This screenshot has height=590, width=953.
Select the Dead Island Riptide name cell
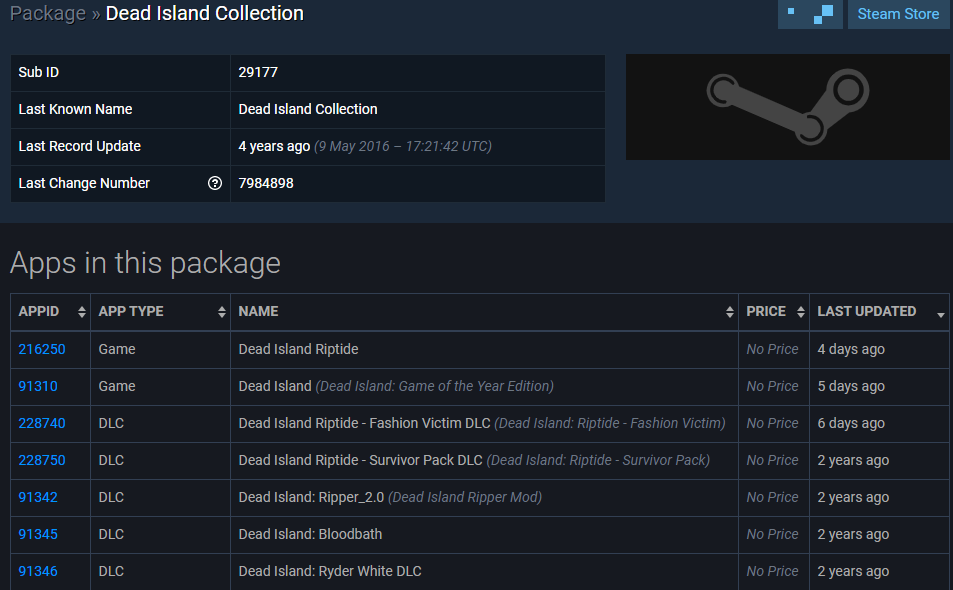click(x=298, y=349)
